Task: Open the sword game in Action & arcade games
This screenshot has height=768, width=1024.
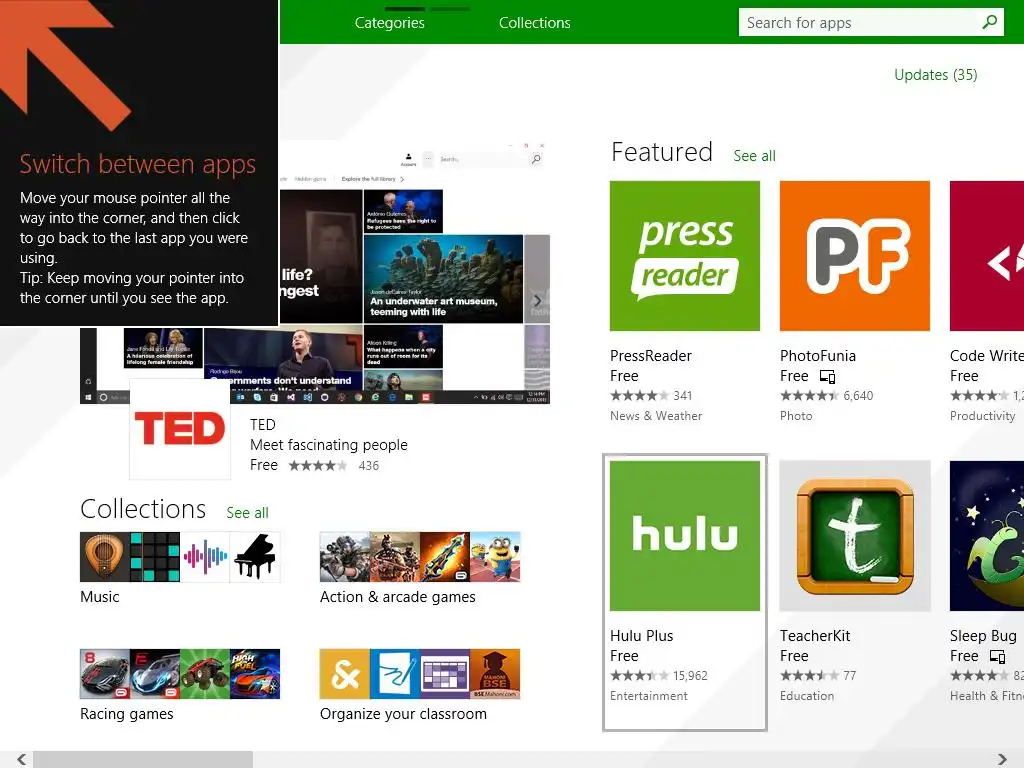Action: [x=445, y=557]
